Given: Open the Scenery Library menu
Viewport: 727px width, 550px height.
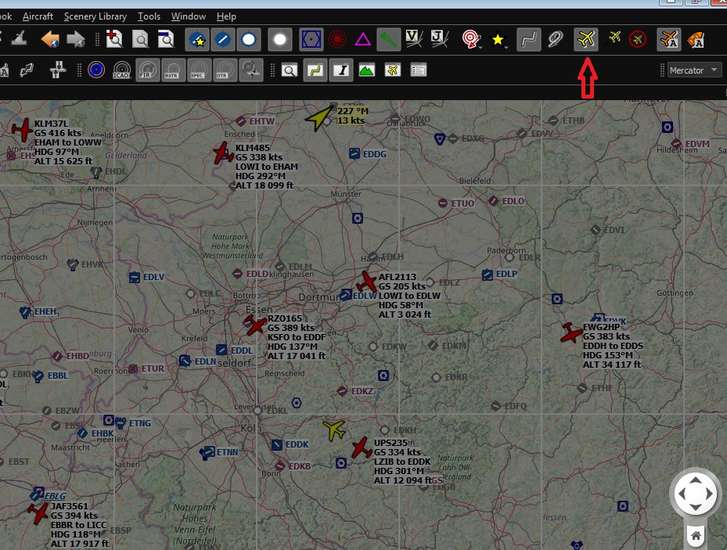Looking at the screenshot, I should 95,16.
